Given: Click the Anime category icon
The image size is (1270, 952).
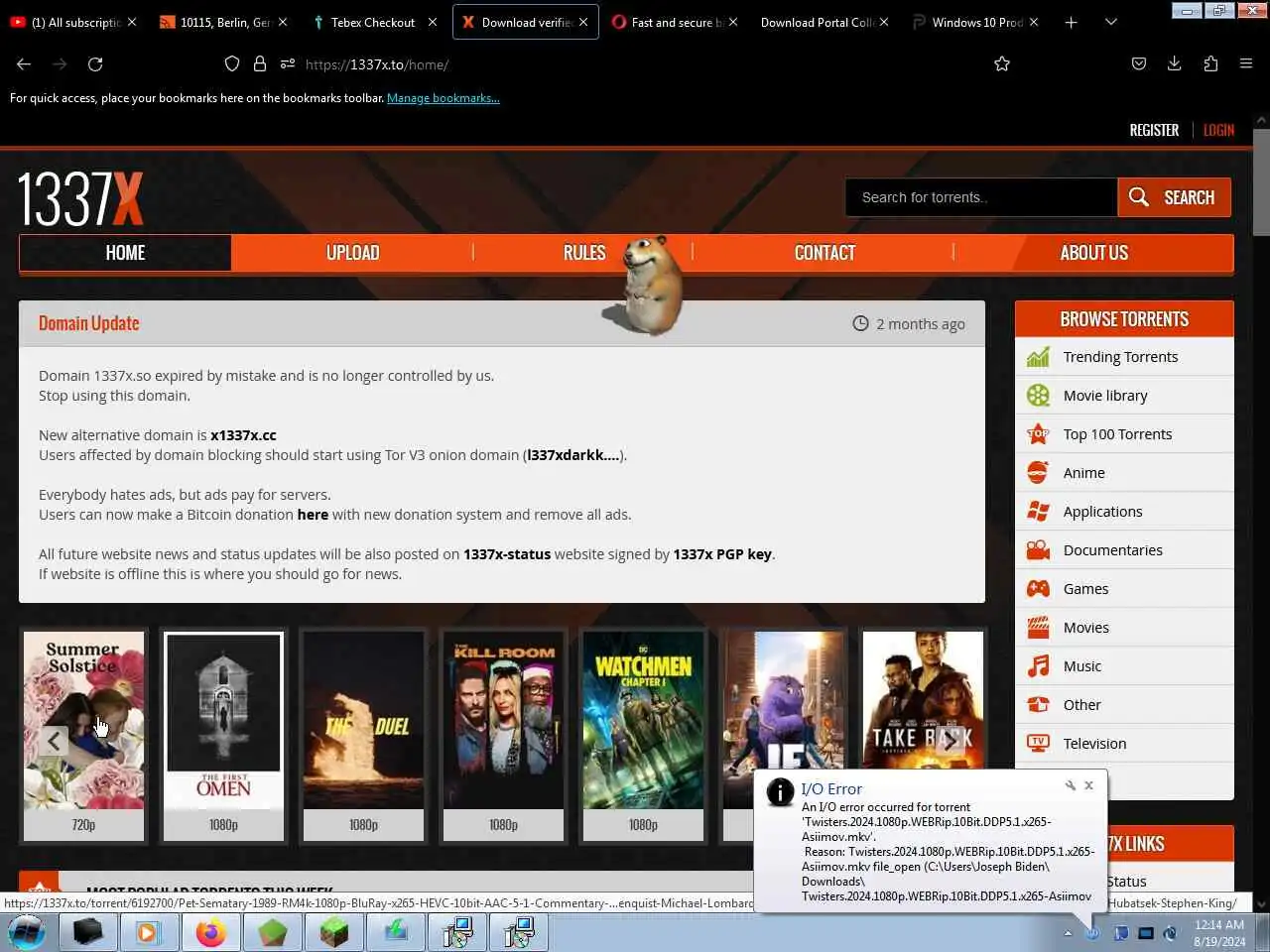Looking at the screenshot, I should (1038, 473).
